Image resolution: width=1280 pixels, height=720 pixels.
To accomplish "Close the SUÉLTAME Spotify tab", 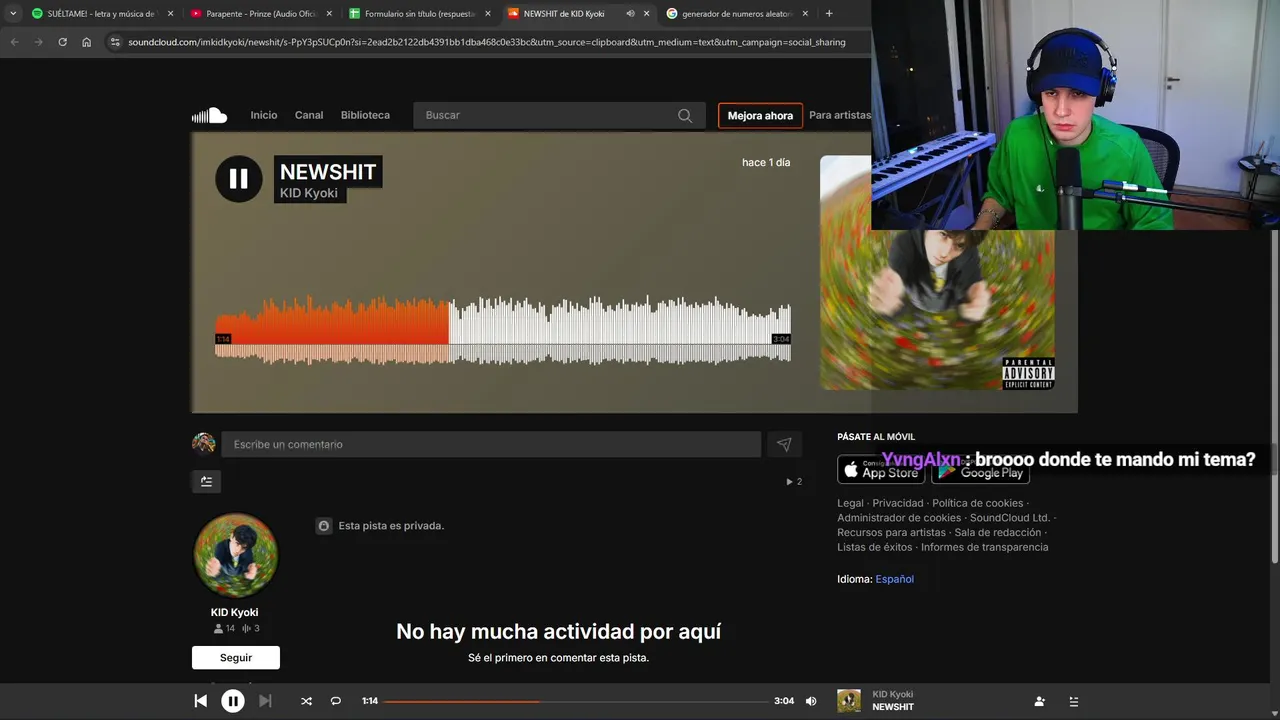I will coord(170,13).
